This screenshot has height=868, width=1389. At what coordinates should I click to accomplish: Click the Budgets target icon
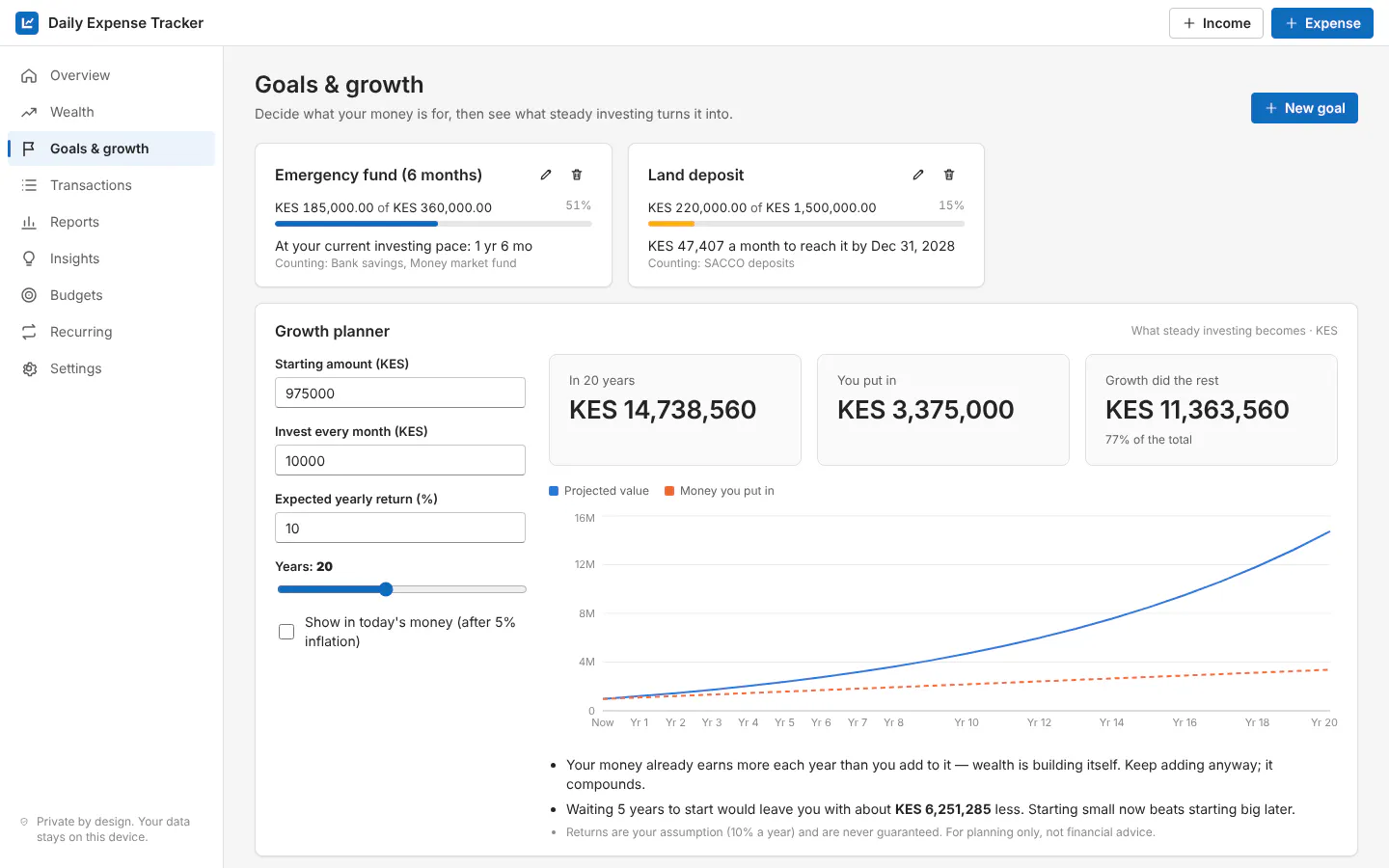tap(29, 295)
